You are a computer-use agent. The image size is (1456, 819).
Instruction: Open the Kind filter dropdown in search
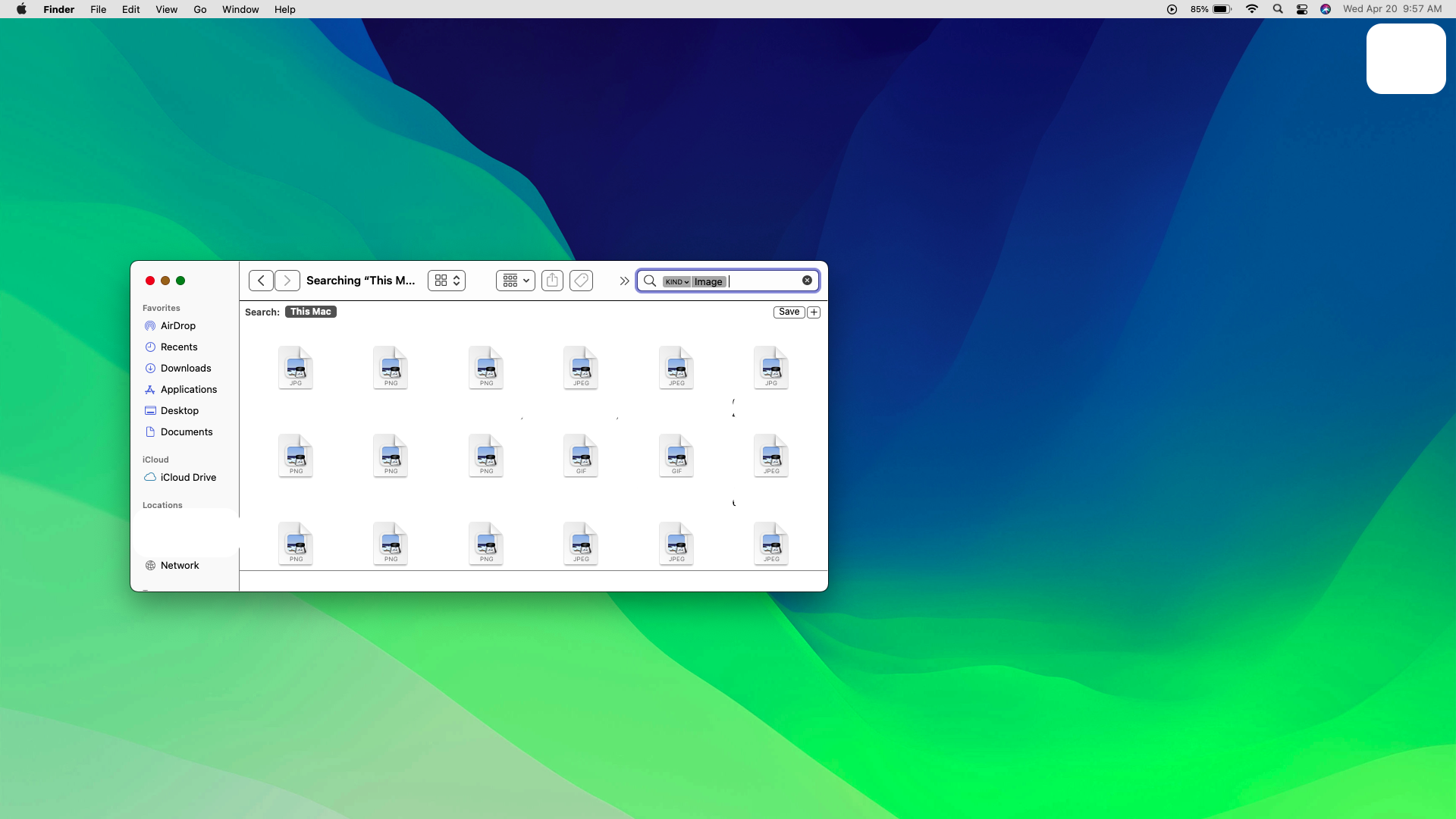(x=676, y=281)
